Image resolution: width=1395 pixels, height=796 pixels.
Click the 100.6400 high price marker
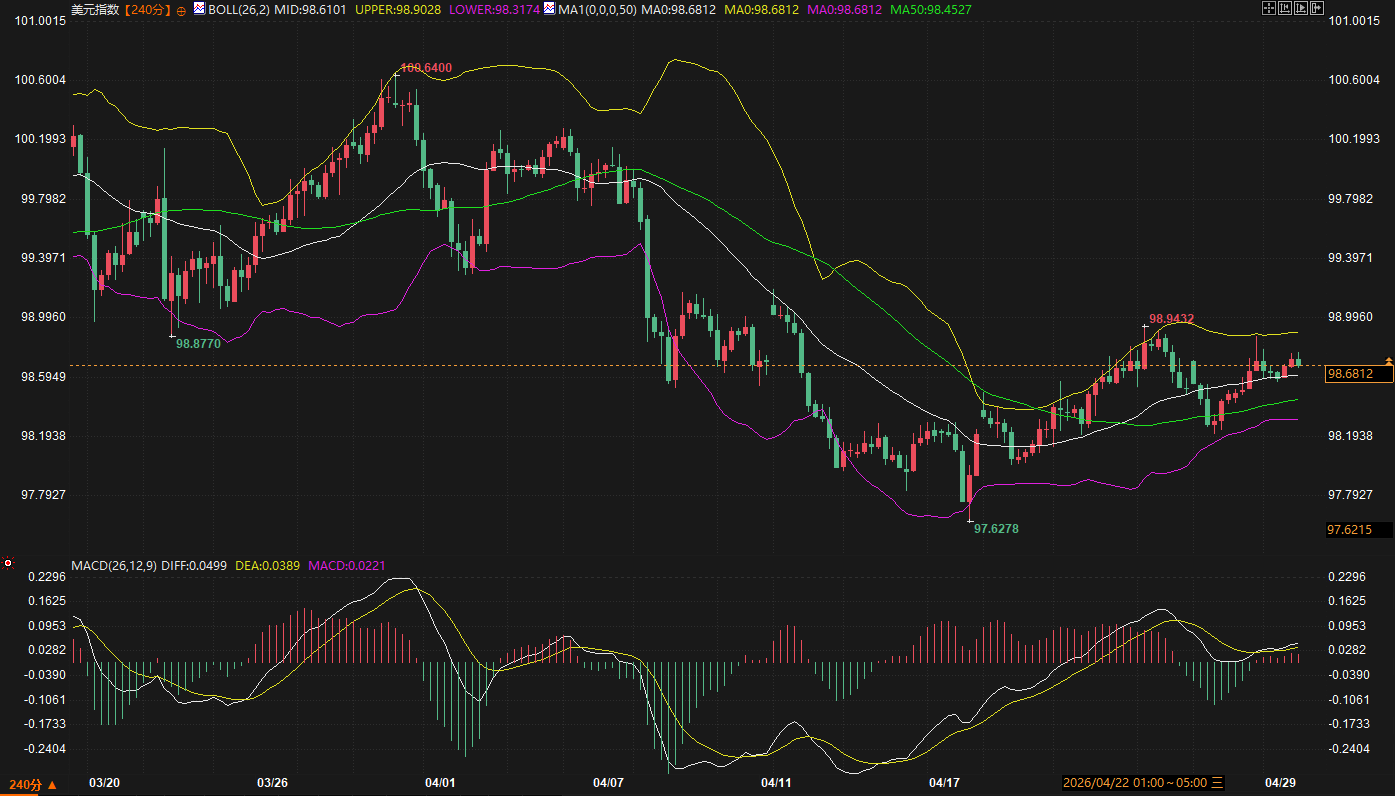pyautogui.click(x=426, y=68)
